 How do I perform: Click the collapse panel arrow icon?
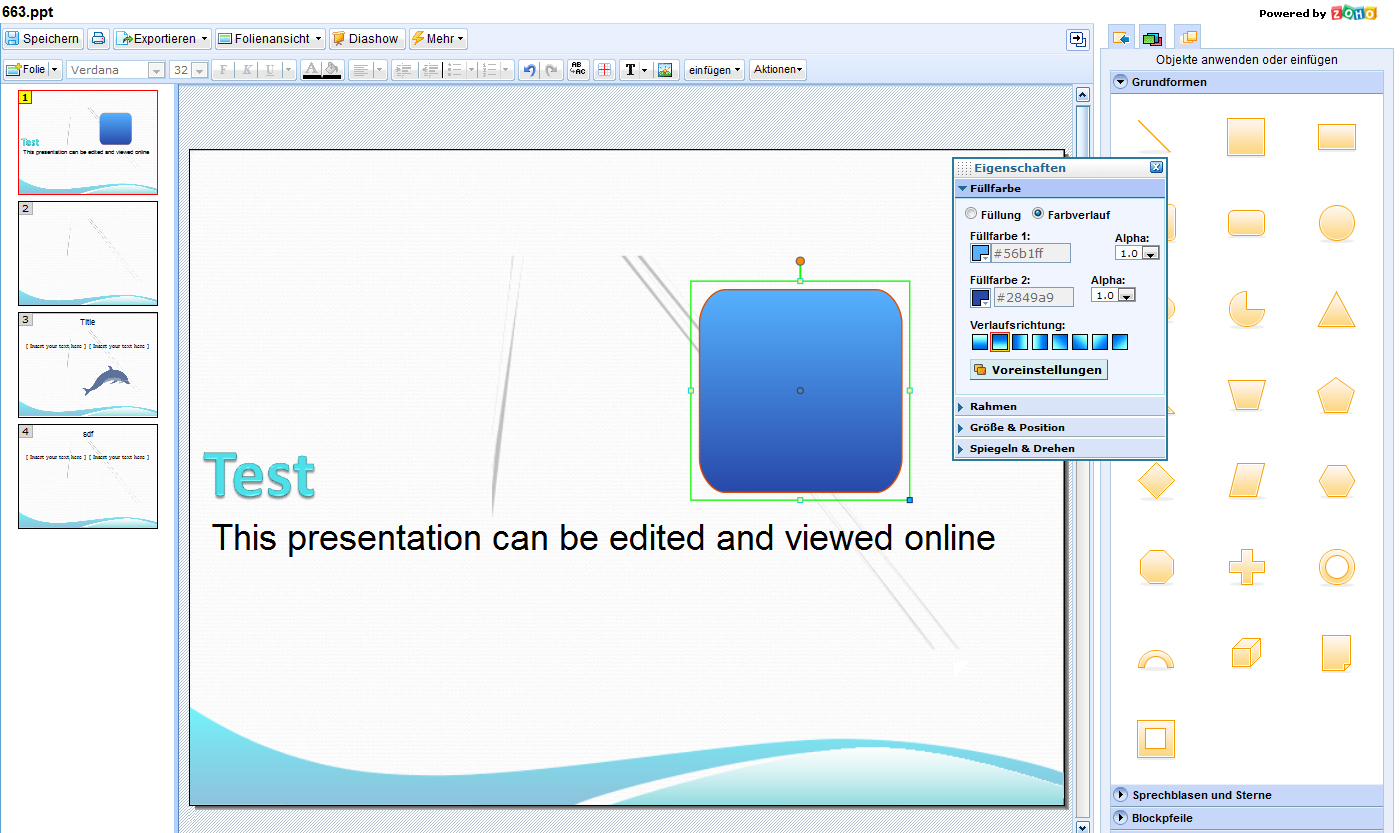[x=1077, y=39]
